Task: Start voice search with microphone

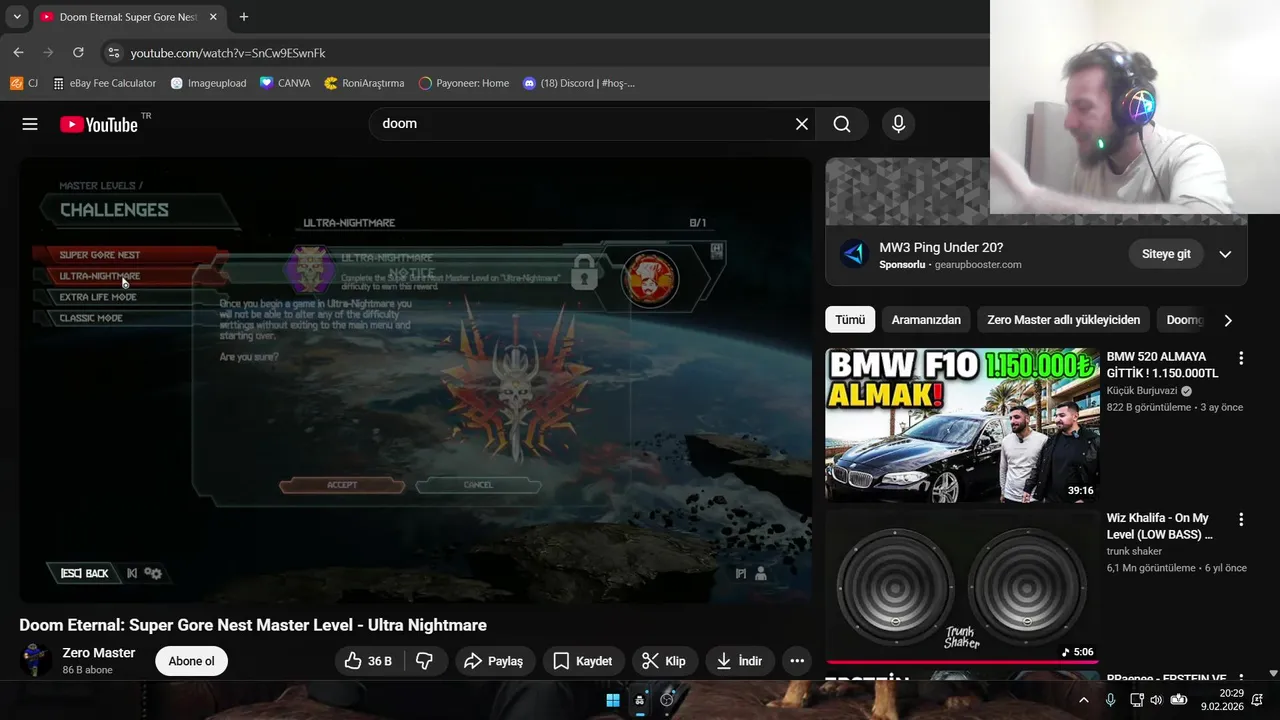Action: tap(898, 124)
